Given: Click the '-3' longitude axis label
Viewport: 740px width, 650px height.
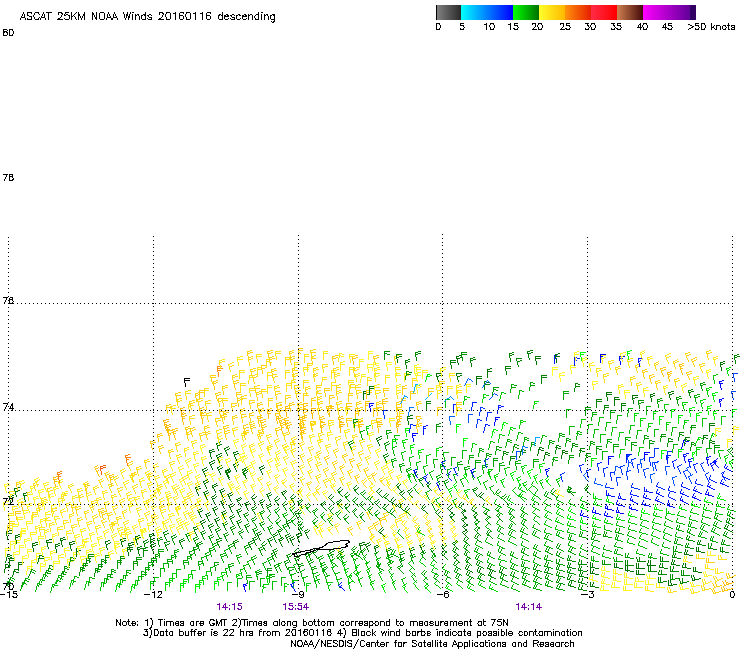Looking at the screenshot, I should pos(587,594).
